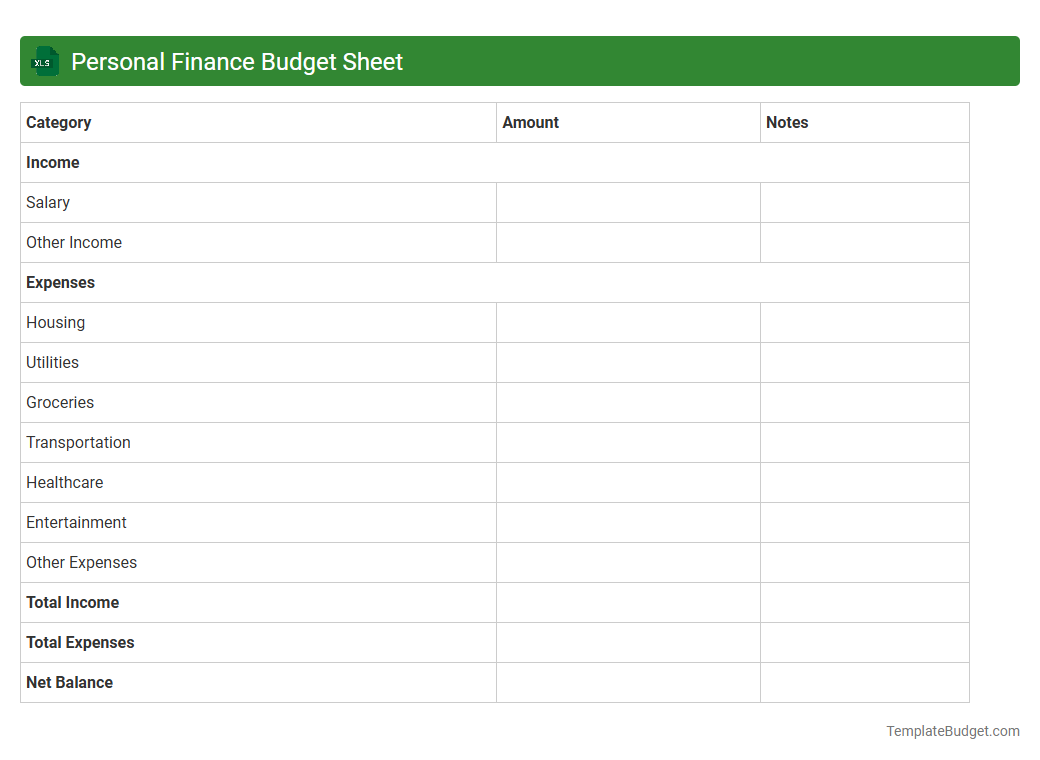
Task: Select the Expenses section header row
Action: (60, 282)
